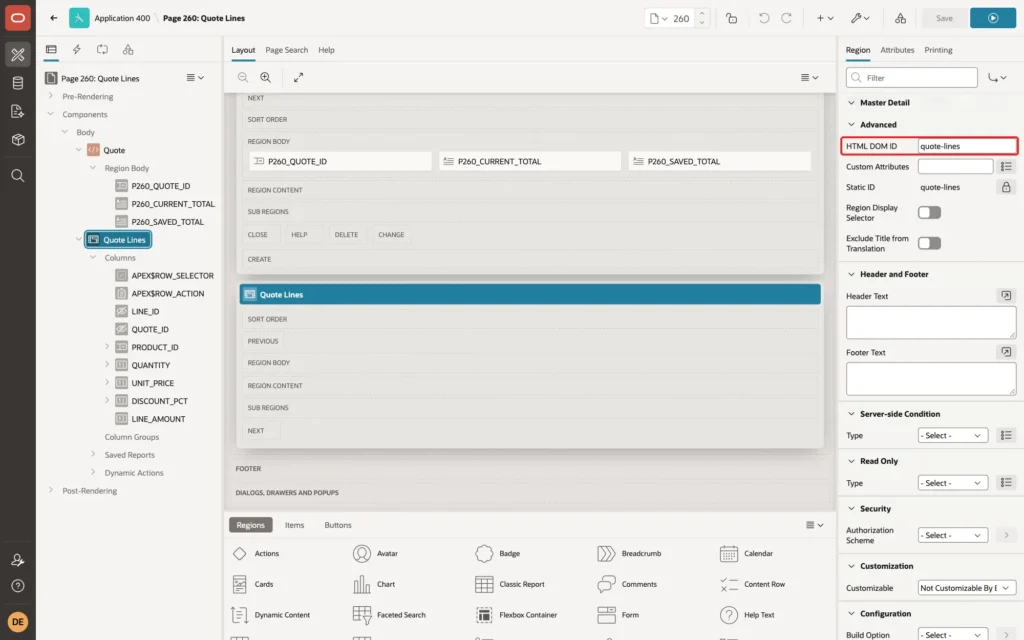Undo the last change
This screenshot has width=1024, height=640.
pos(763,18)
